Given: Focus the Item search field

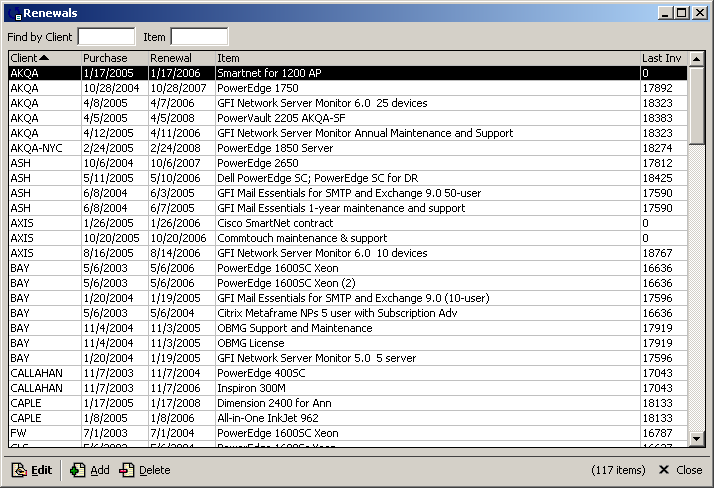Looking at the screenshot, I should pyautogui.click(x=199, y=37).
